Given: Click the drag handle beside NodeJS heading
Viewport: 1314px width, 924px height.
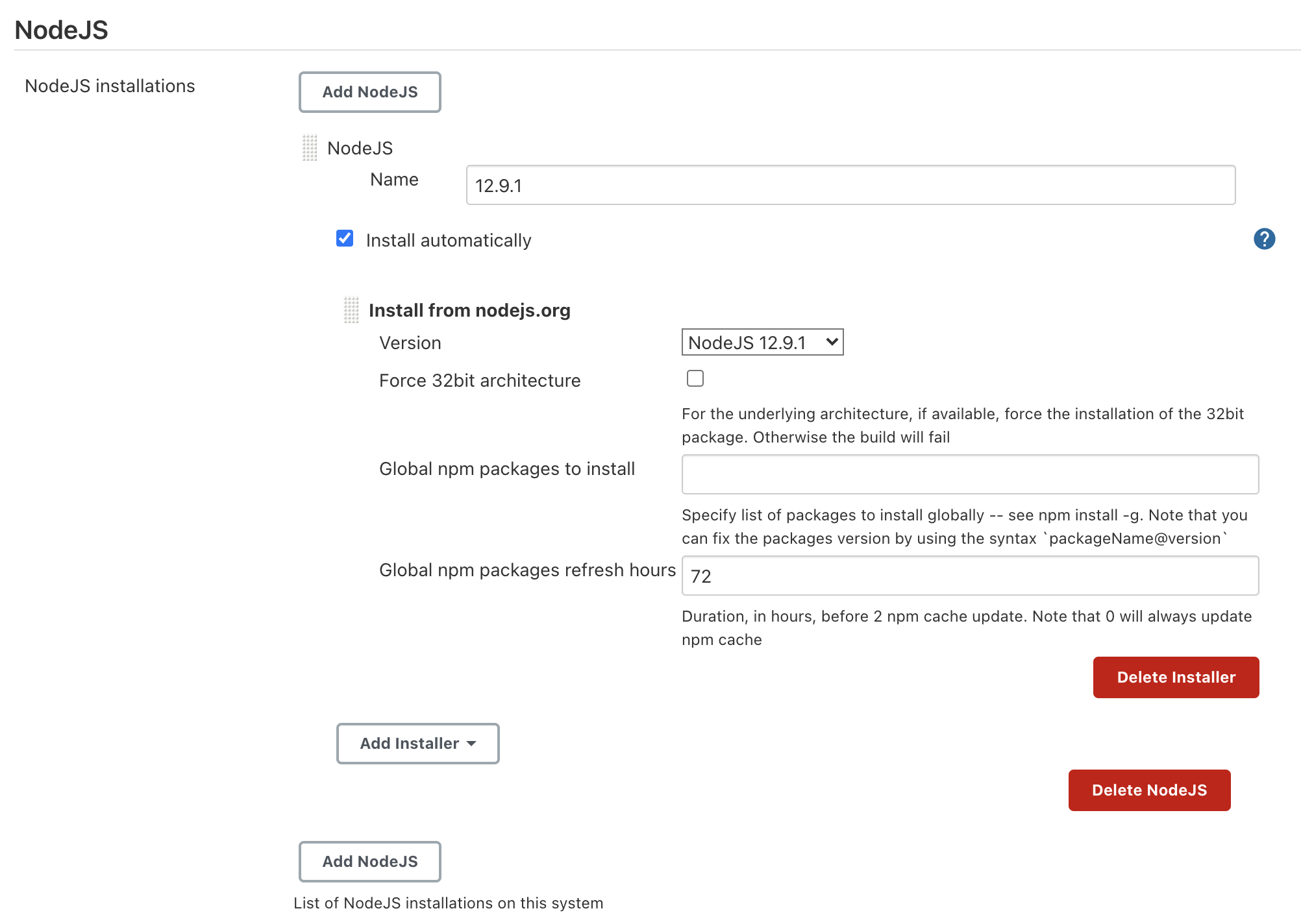Looking at the screenshot, I should (310, 148).
